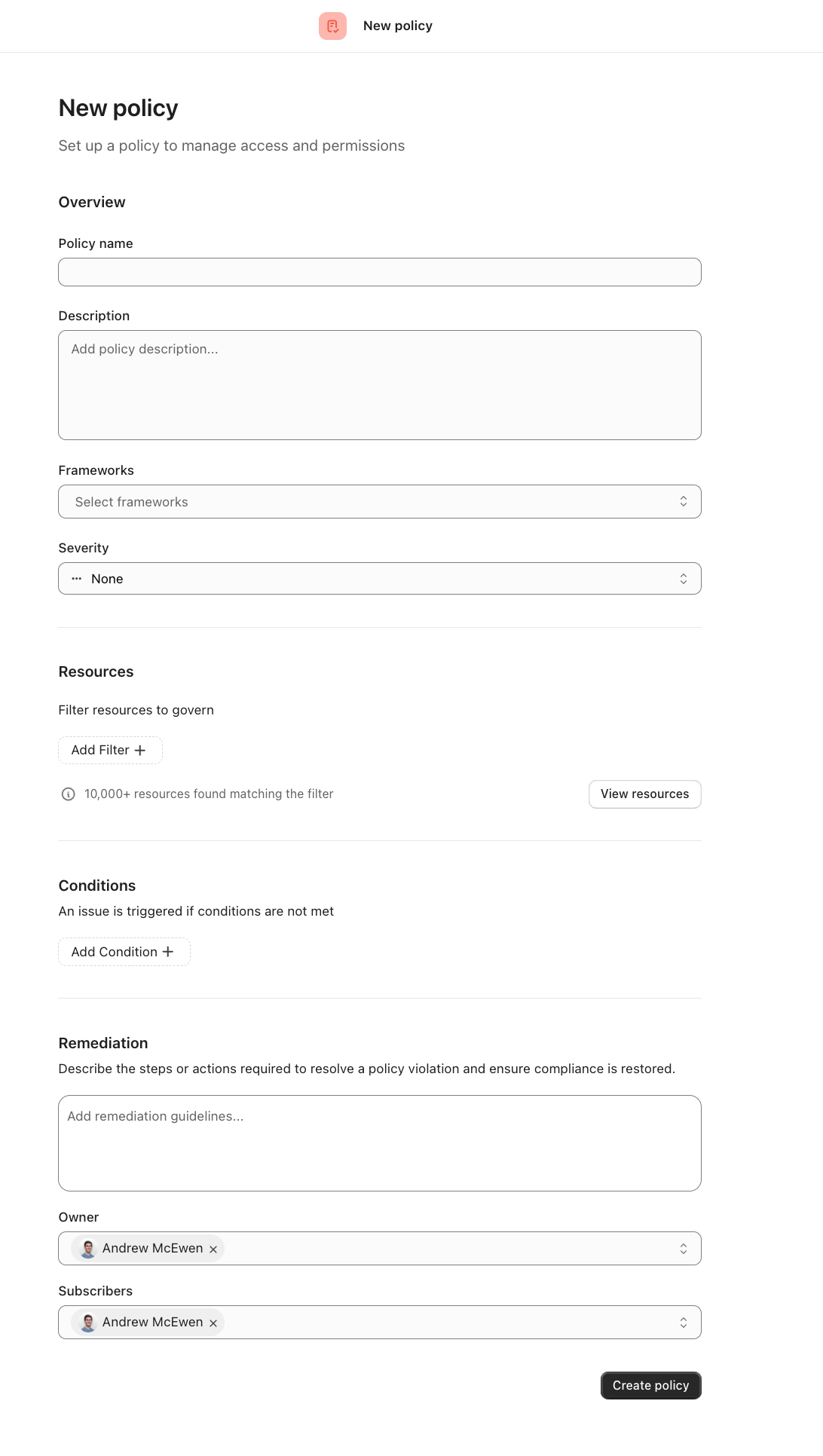Click the info icon beside resources count

click(69, 794)
